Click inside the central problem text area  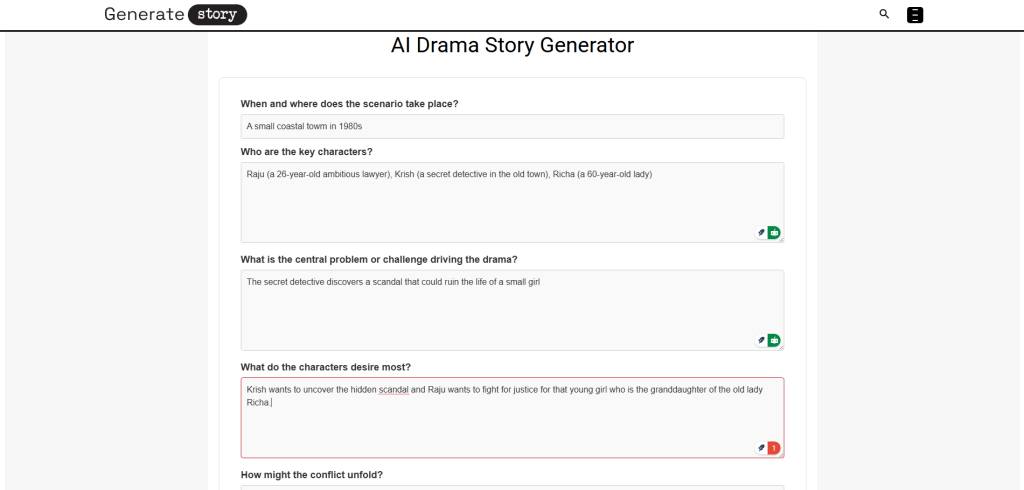point(512,312)
